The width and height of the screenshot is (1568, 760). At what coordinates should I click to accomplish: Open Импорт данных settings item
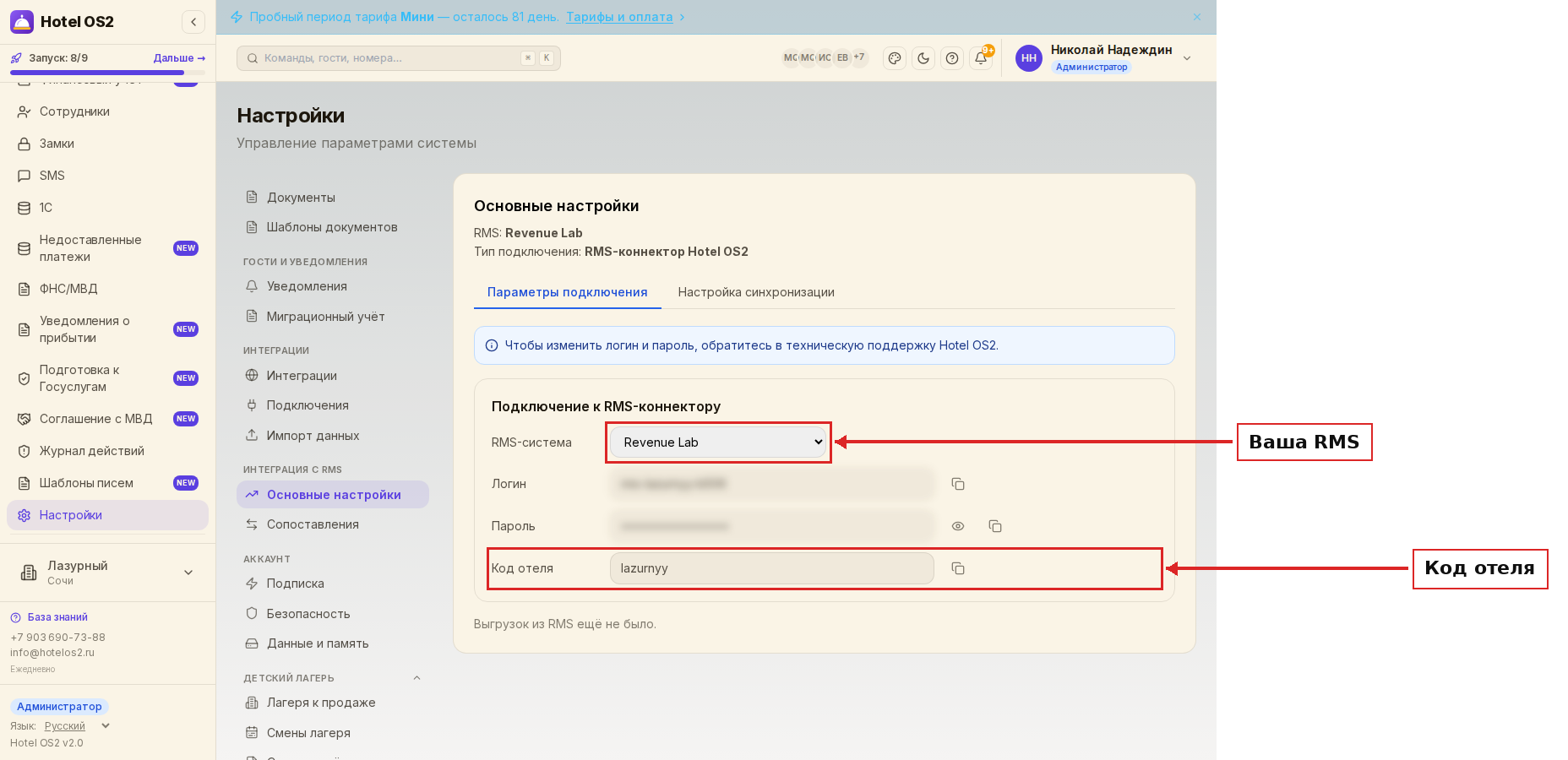(333, 436)
